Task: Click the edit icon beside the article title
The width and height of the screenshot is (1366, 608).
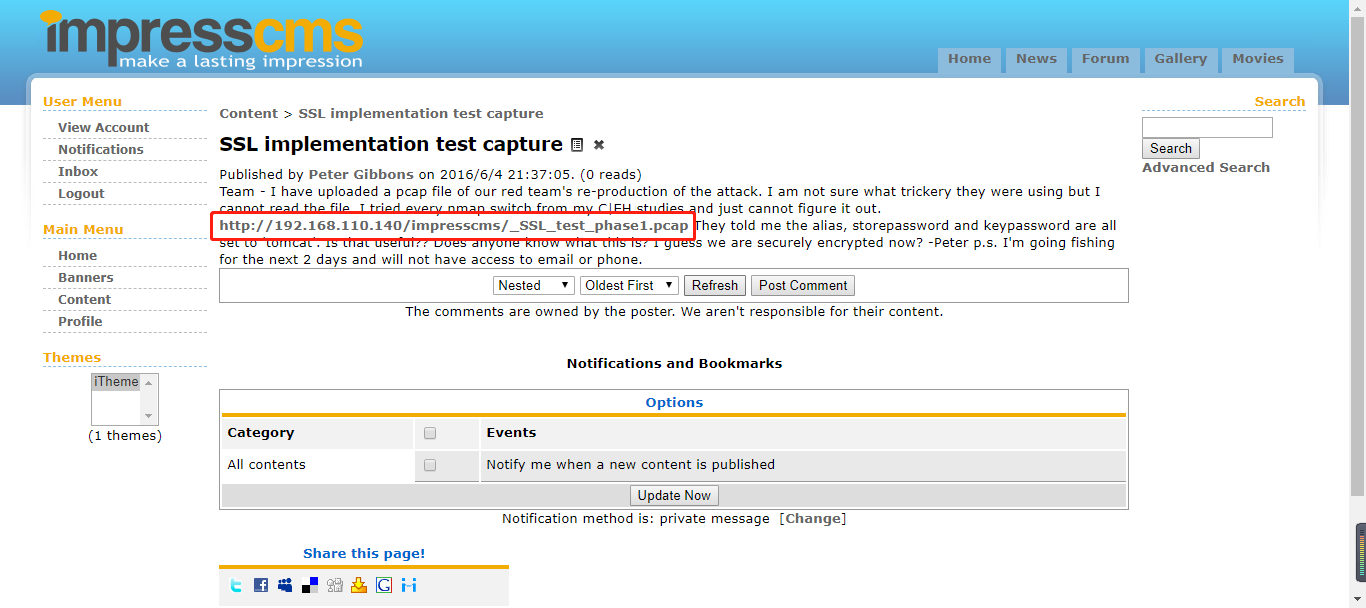Action: click(x=577, y=145)
